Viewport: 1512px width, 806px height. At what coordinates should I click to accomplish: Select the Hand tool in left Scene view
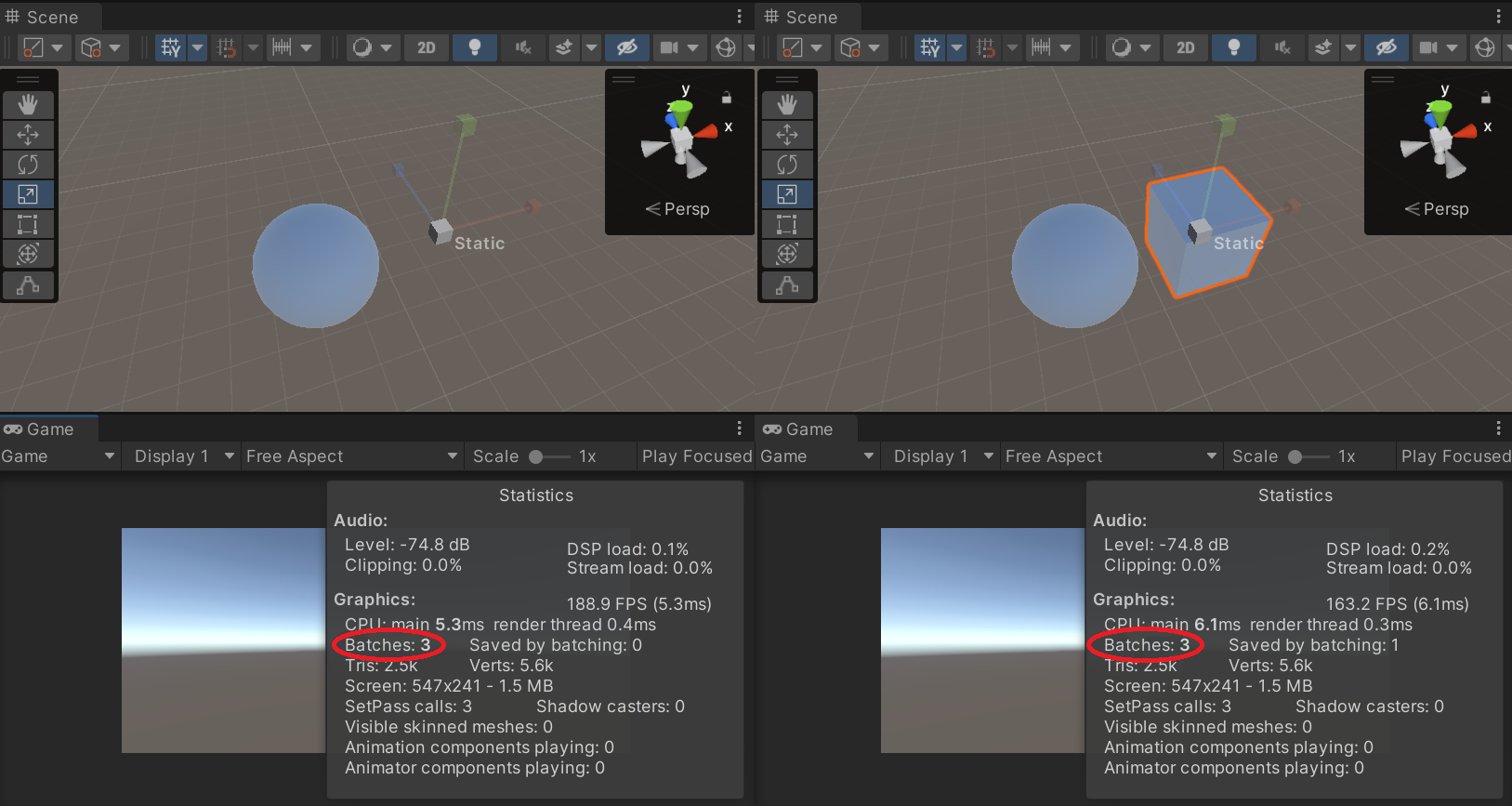coord(28,105)
